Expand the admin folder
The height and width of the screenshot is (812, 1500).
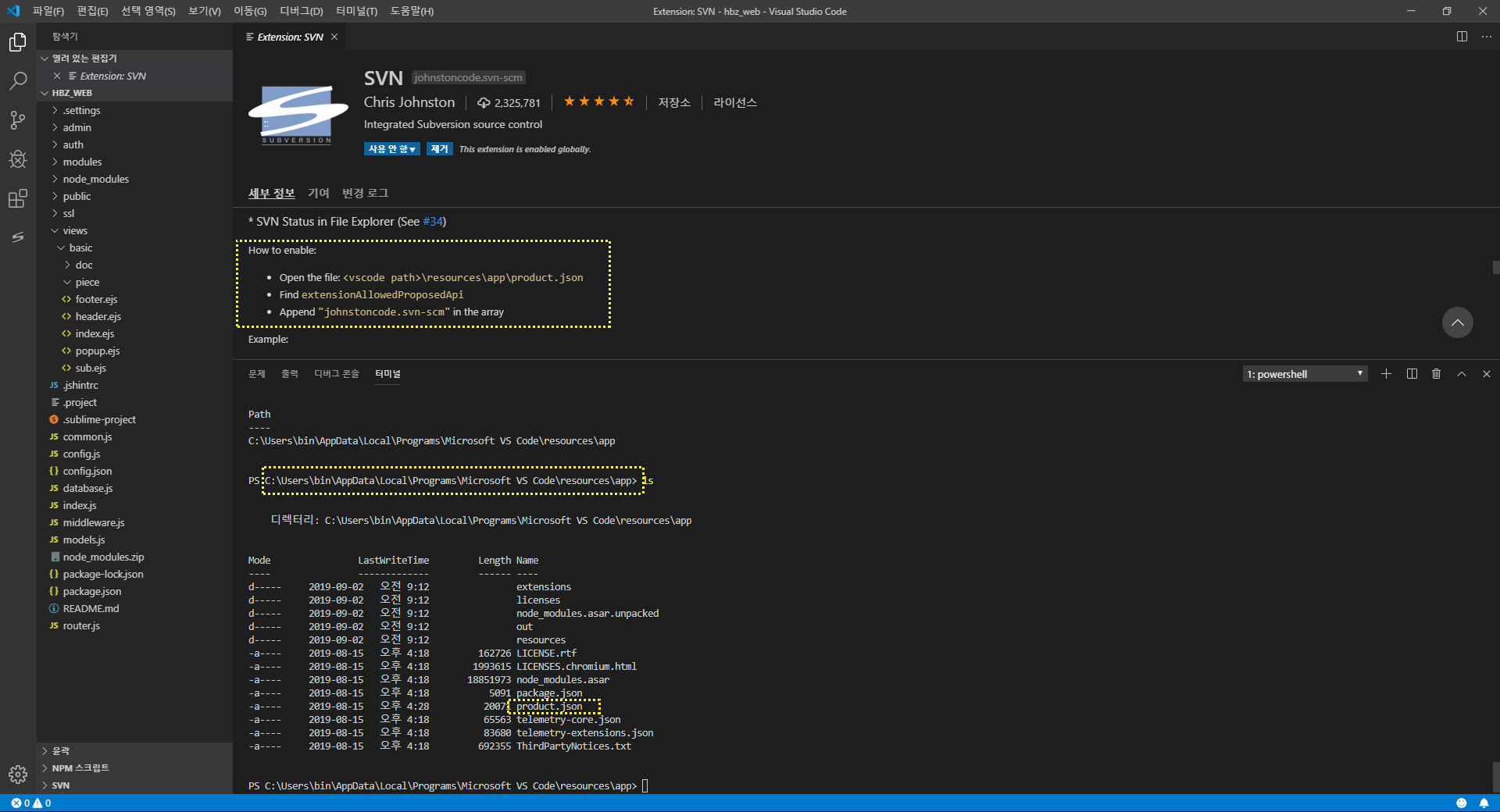click(134, 127)
